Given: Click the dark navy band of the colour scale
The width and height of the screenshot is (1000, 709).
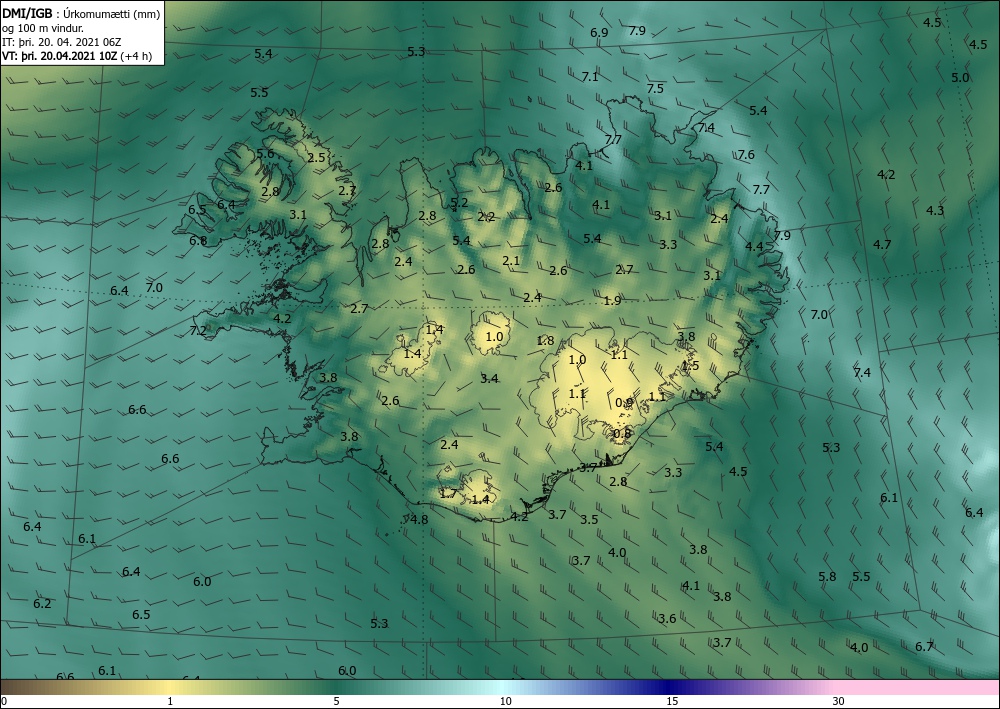Looking at the screenshot, I should coord(670,687).
